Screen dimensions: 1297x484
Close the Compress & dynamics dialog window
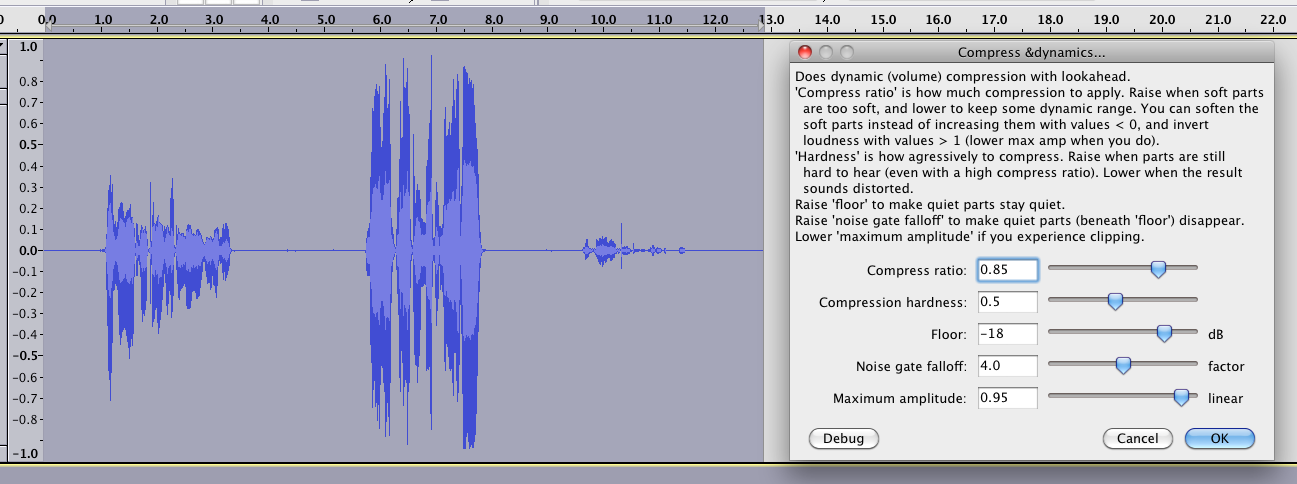[x=806, y=52]
